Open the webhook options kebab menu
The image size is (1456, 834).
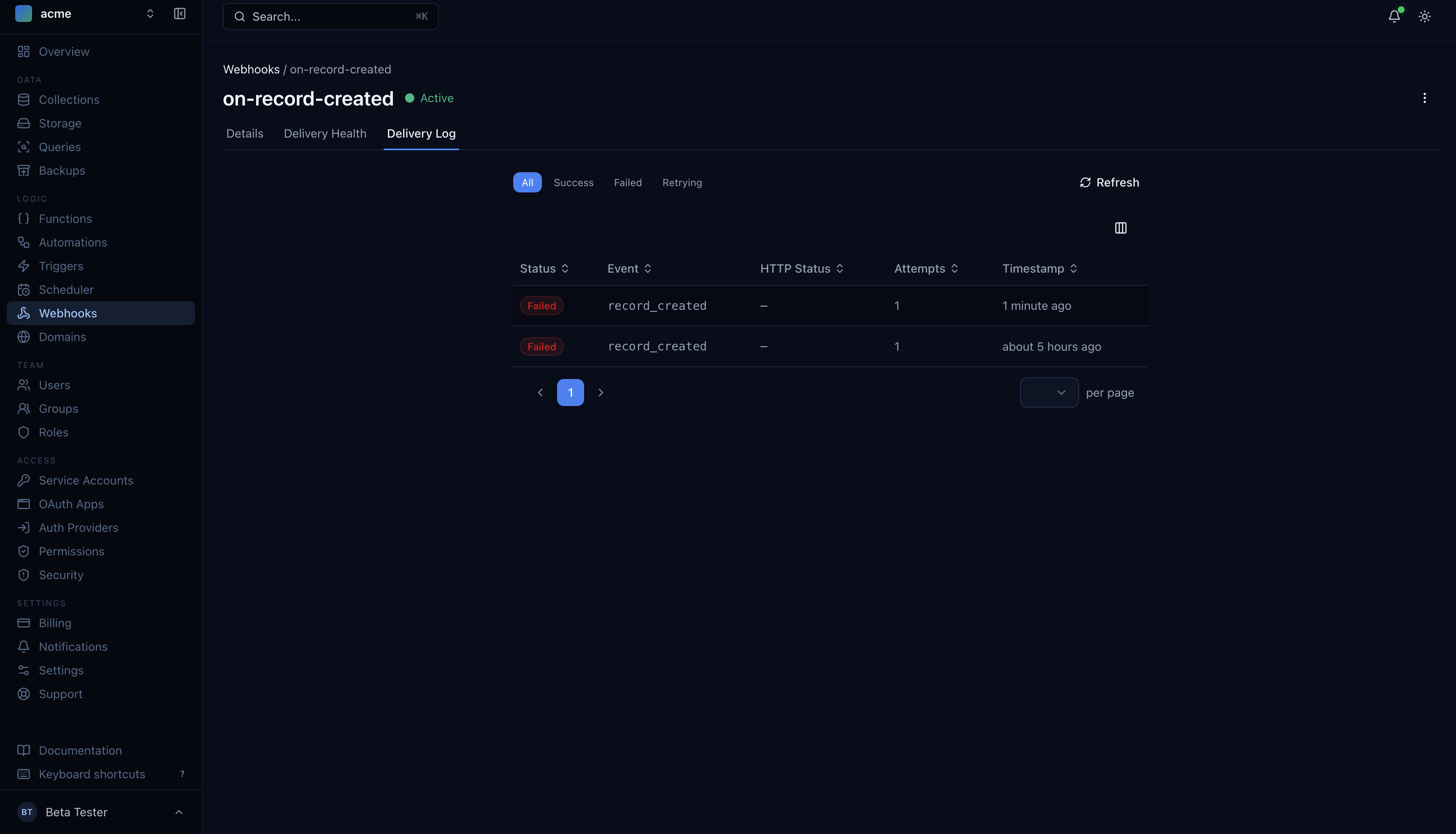(1424, 98)
